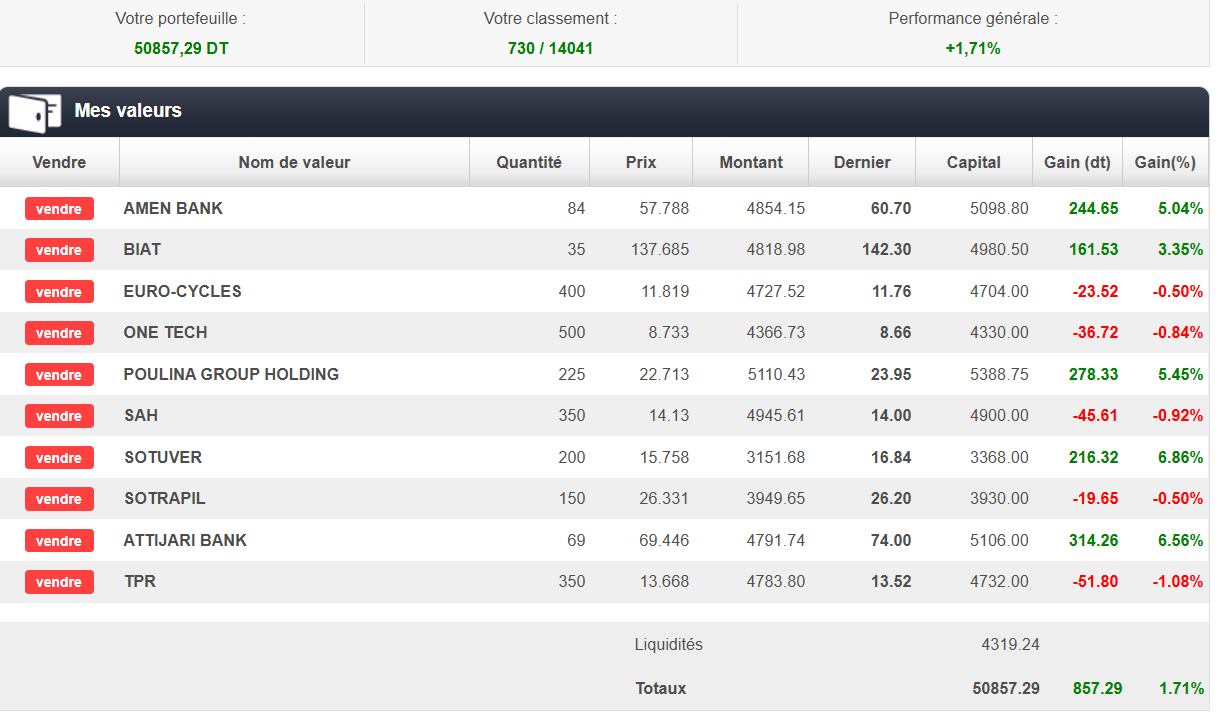Image resolution: width=1220 pixels, height=725 pixels.
Task: Click the Gain (dt) column header
Action: (x=1077, y=162)
